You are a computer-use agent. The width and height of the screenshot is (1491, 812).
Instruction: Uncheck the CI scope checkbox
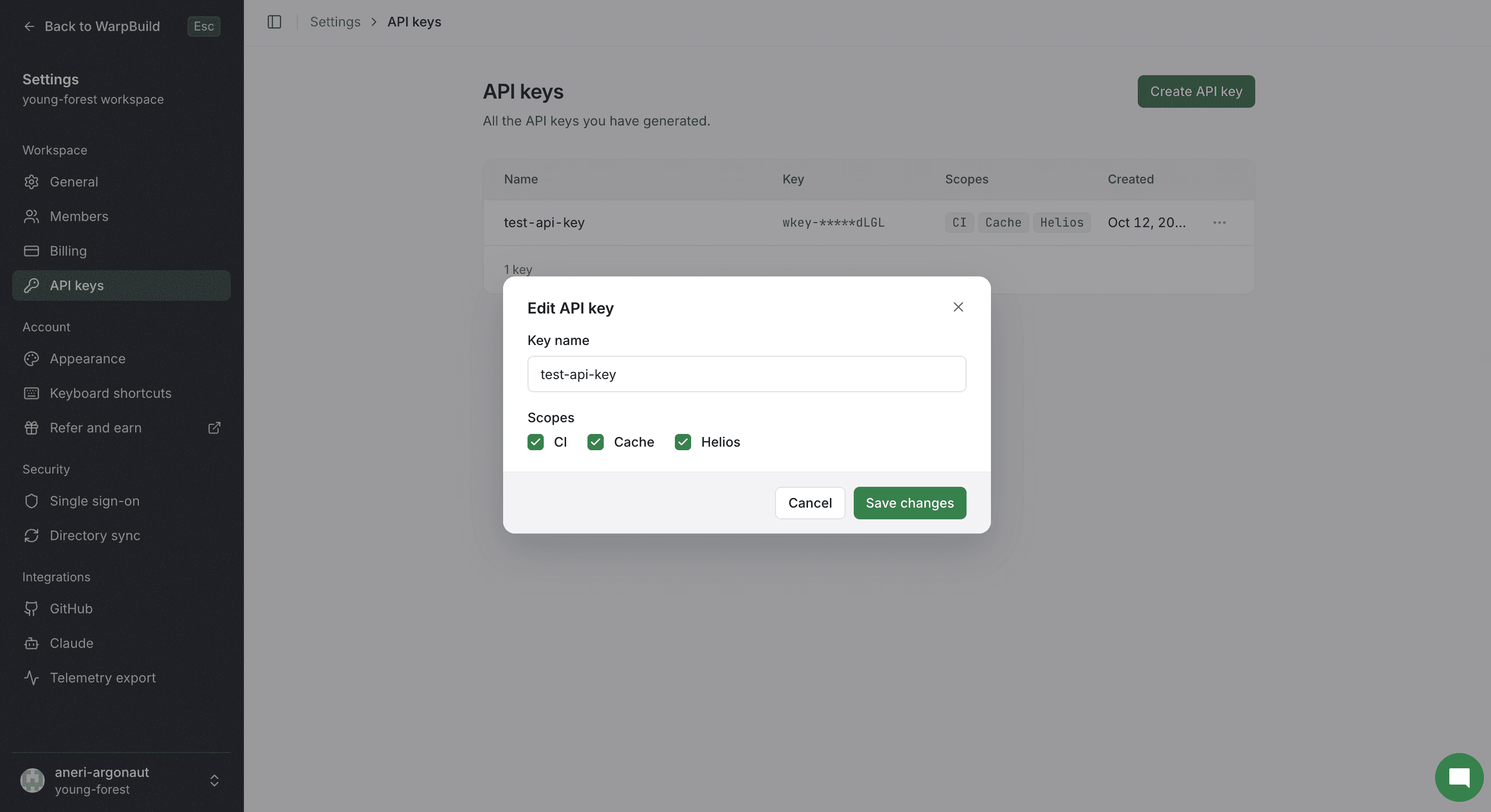[536, 442]
